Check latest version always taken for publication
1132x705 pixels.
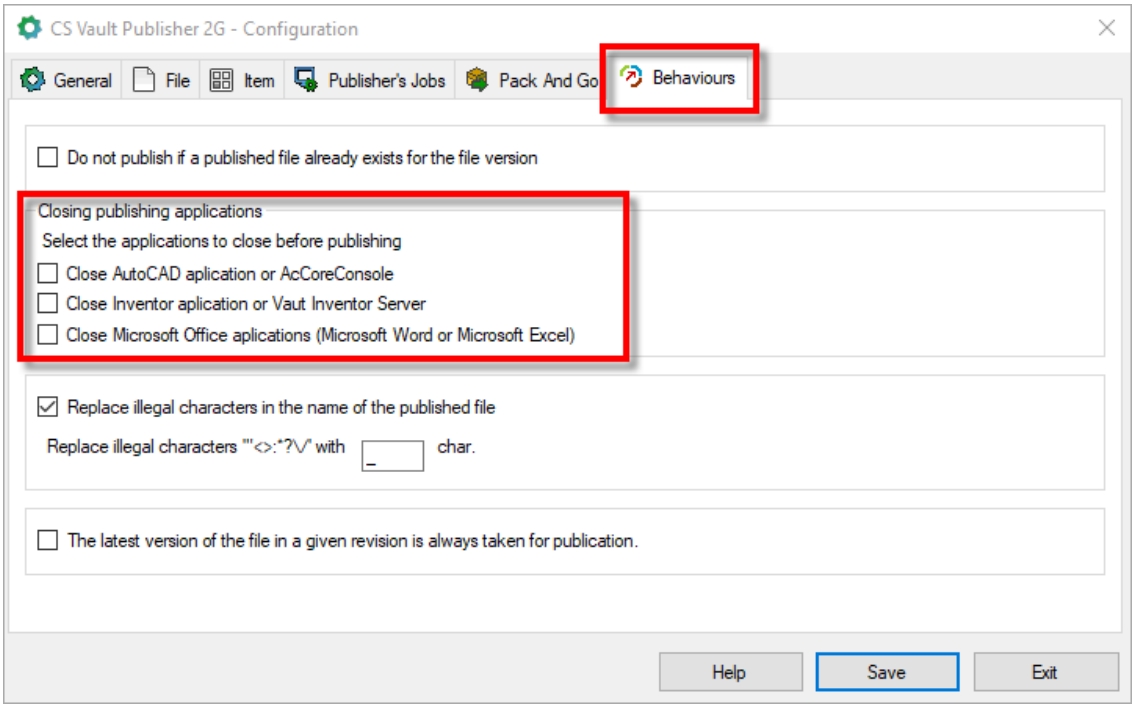point(47,541)
